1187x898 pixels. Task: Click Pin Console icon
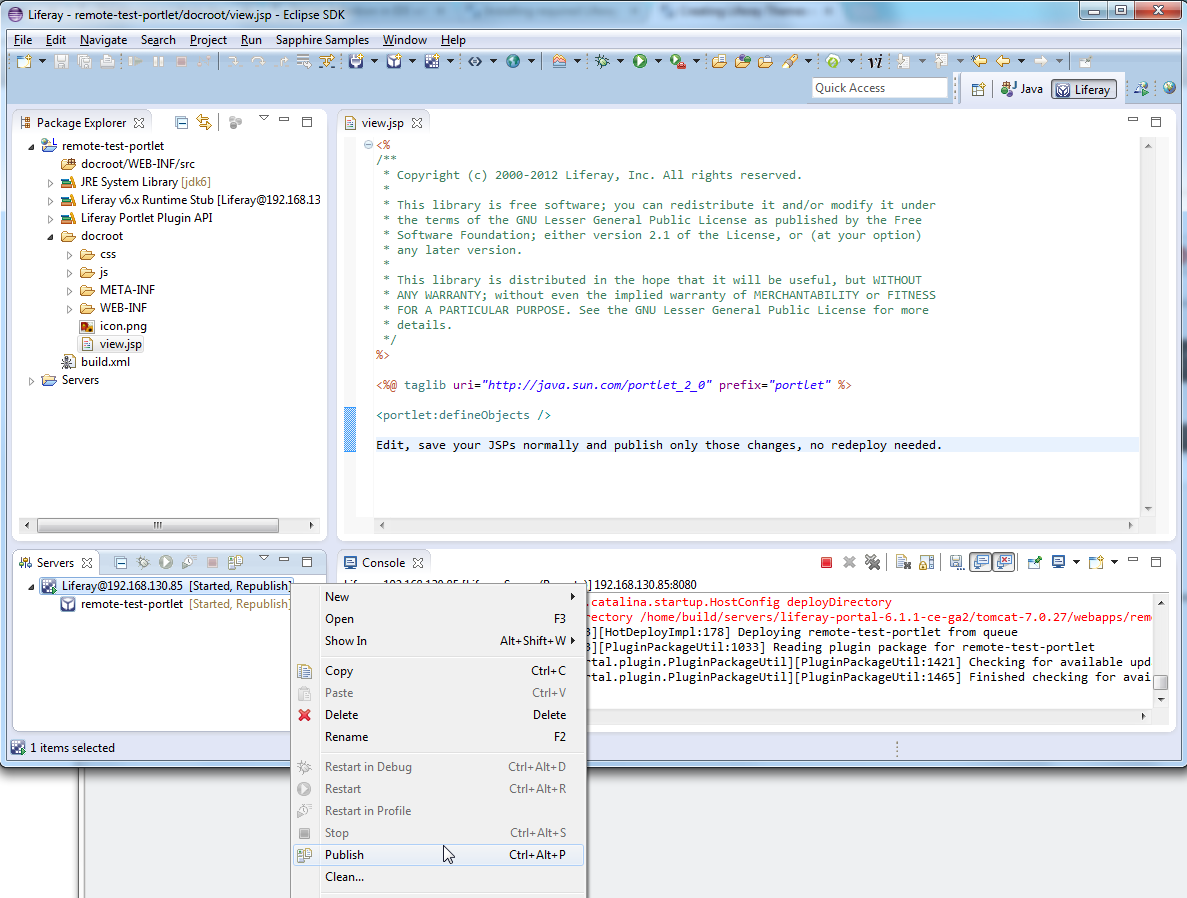[1034, 563]
